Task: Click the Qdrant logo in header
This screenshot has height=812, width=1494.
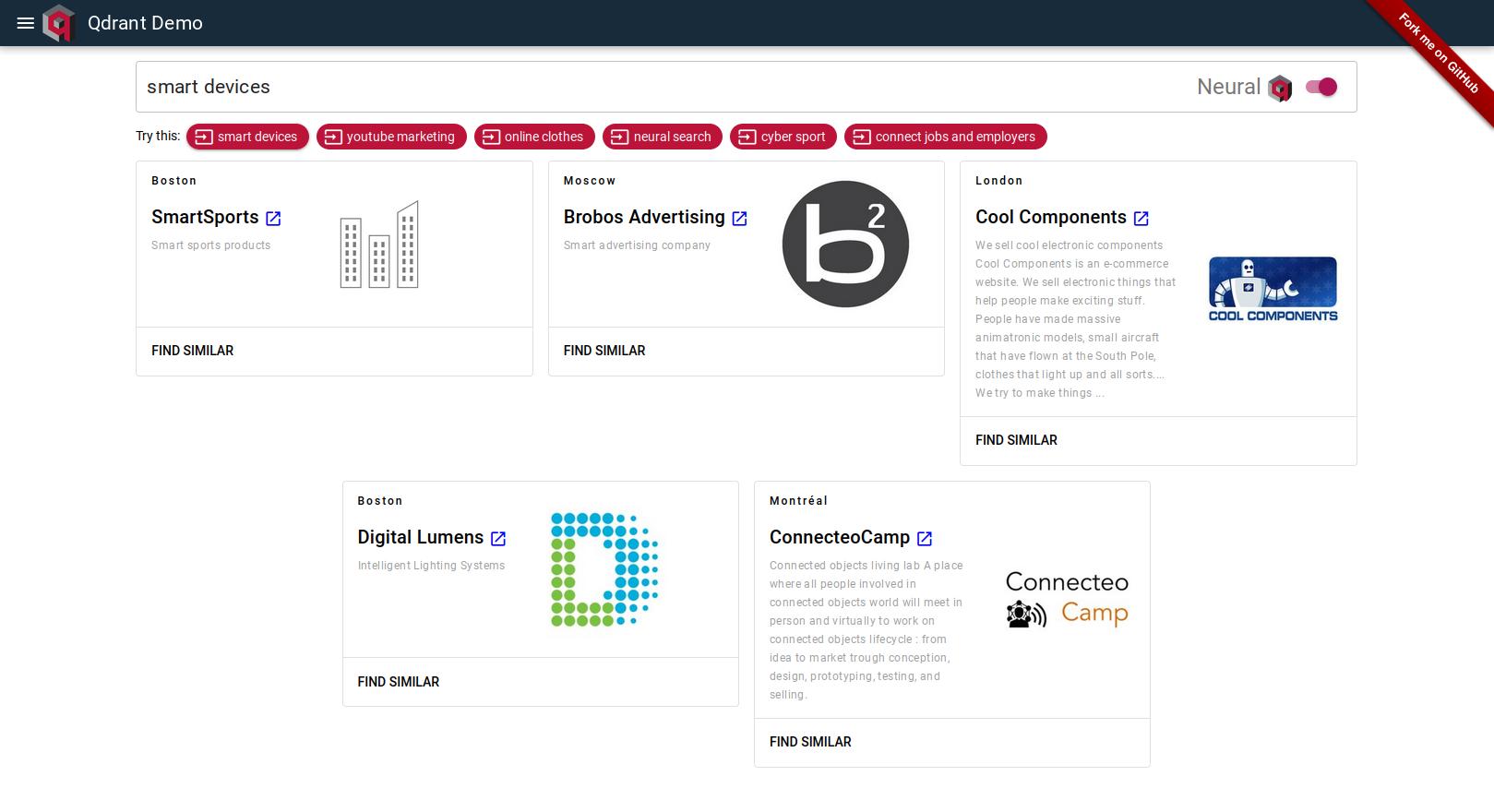Action: [58, 23]
